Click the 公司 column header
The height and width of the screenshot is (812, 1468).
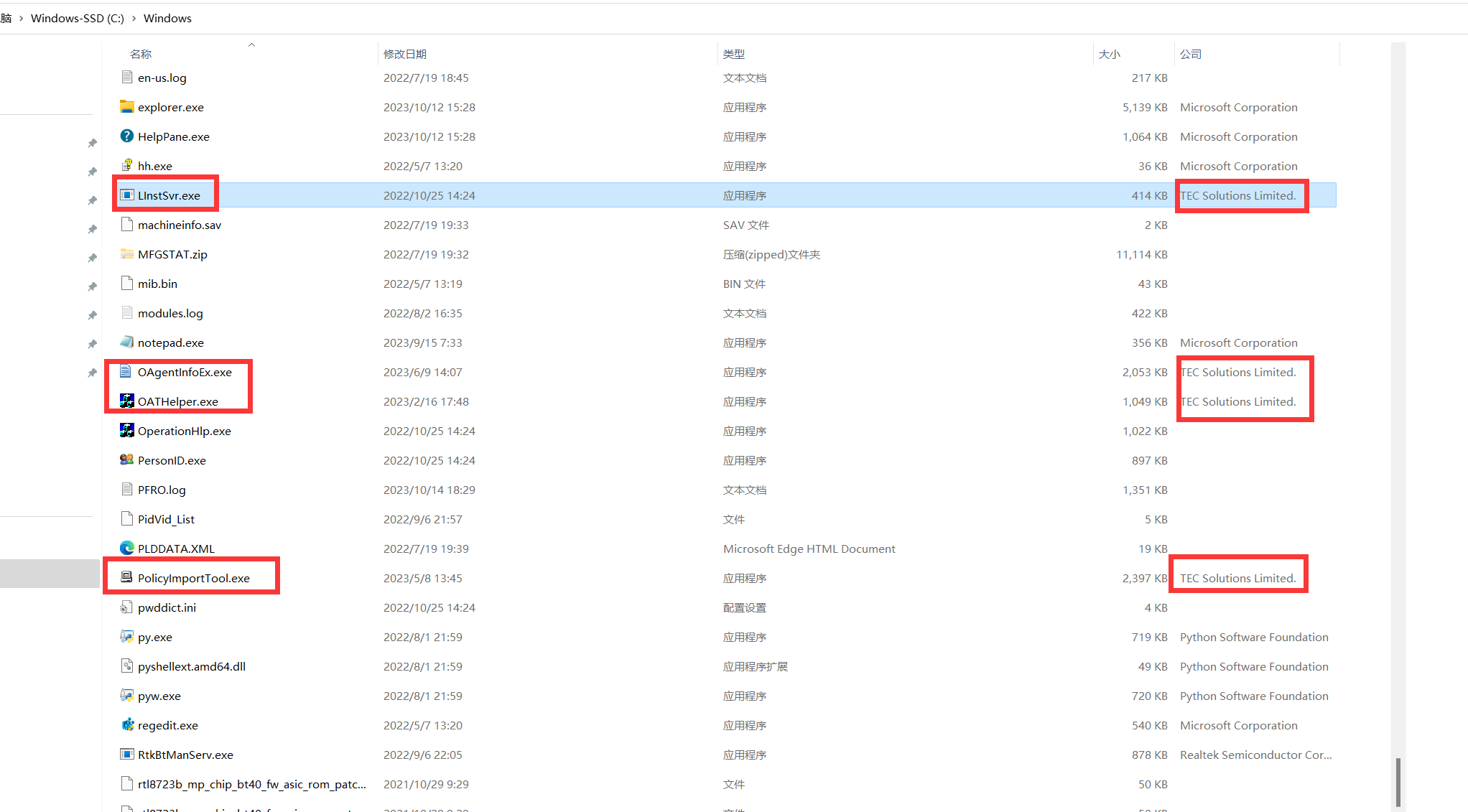coord(1191,54)
